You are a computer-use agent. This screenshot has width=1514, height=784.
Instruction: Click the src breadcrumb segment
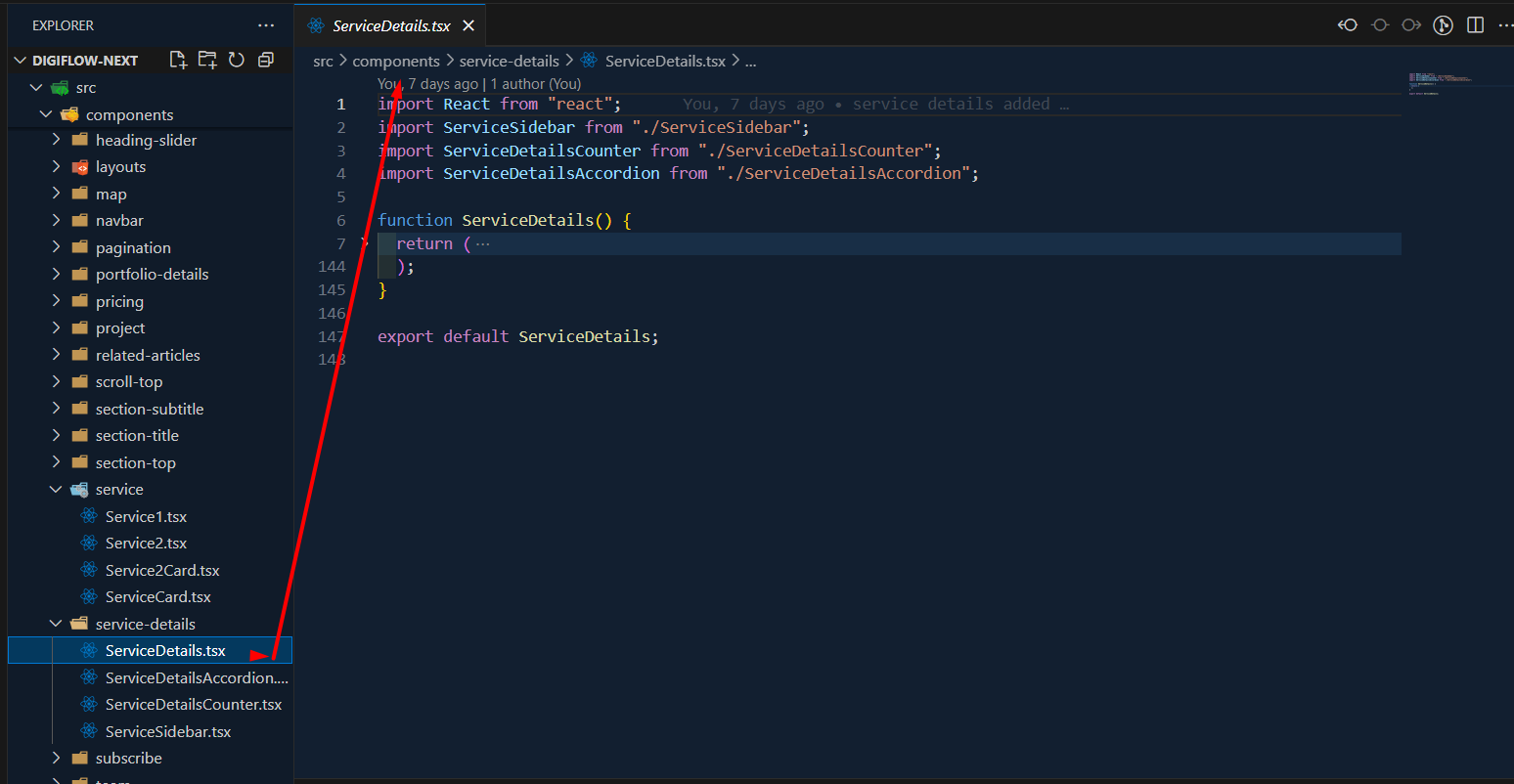pyautogui.click(x=323, y=61)
